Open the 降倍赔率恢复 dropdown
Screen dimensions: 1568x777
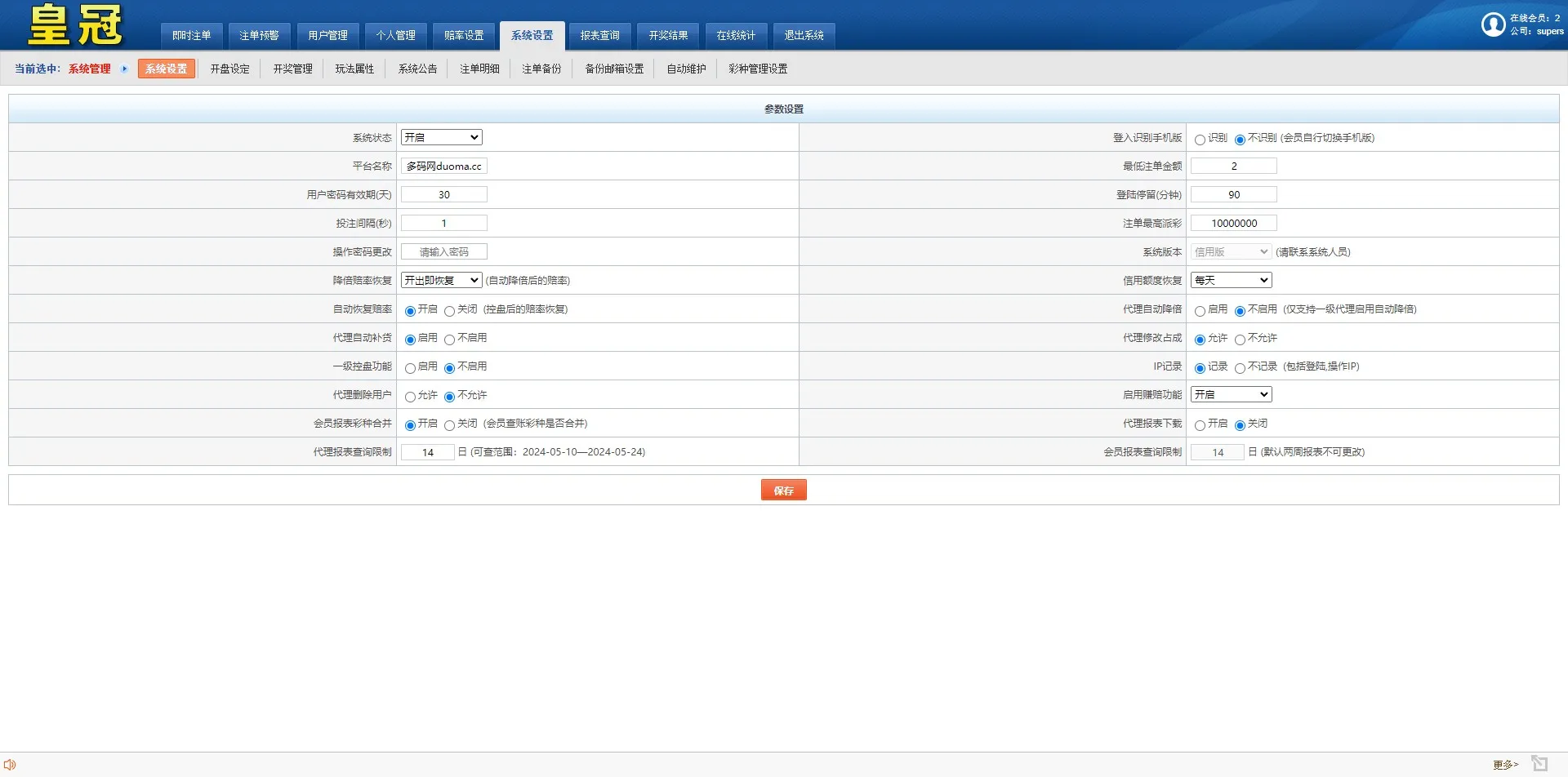tap(441, 279)
